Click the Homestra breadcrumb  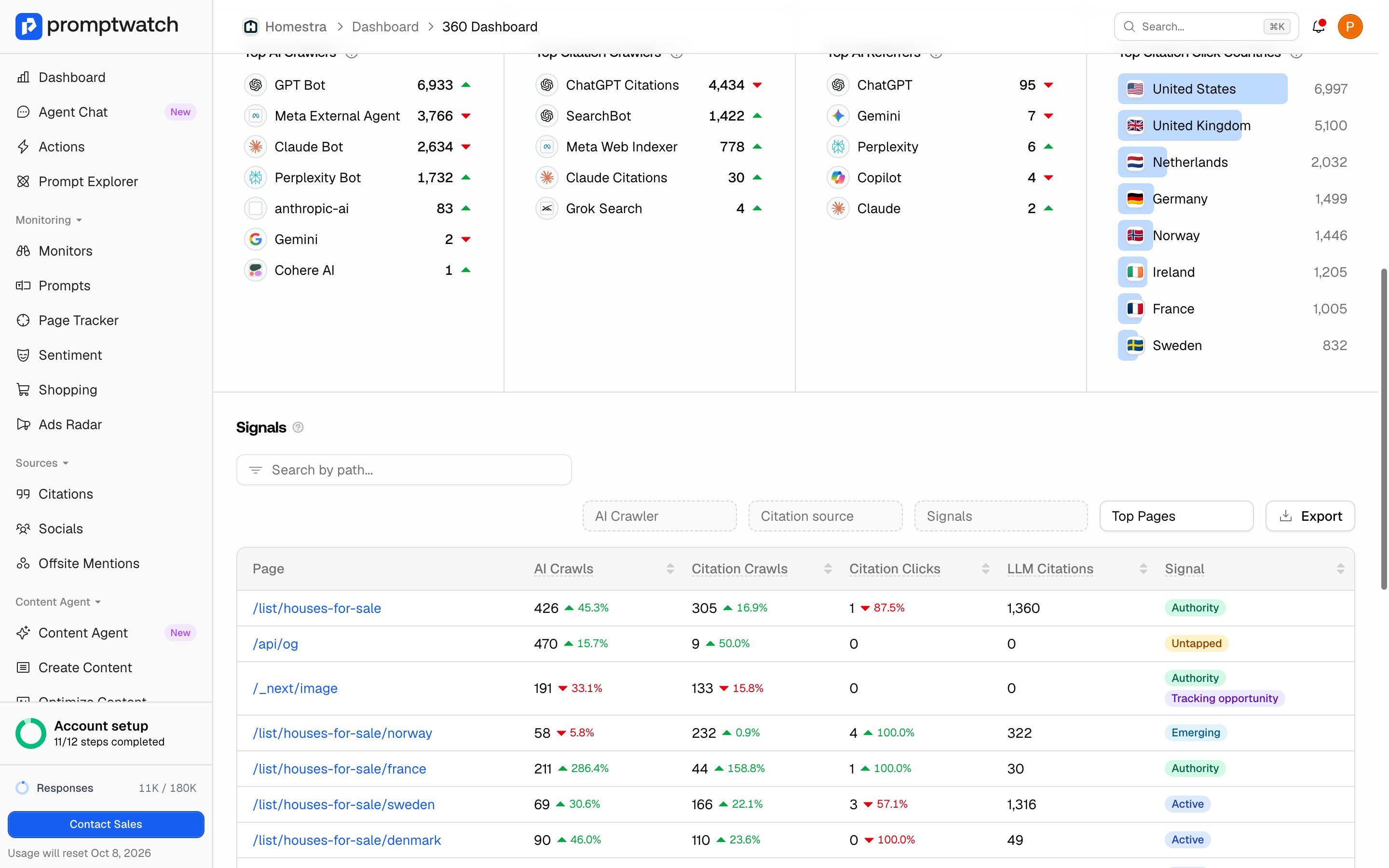tap(296, 27)
